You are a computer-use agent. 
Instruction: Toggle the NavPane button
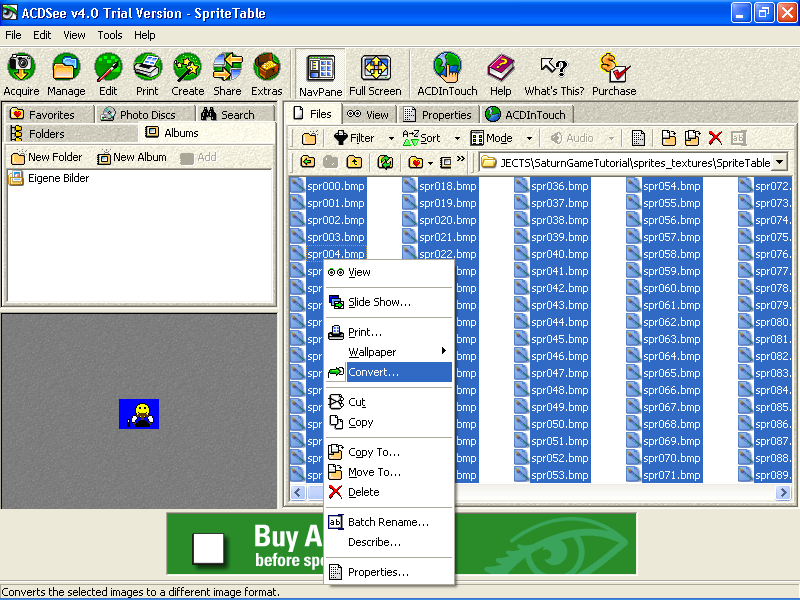[x=320, y=75]
